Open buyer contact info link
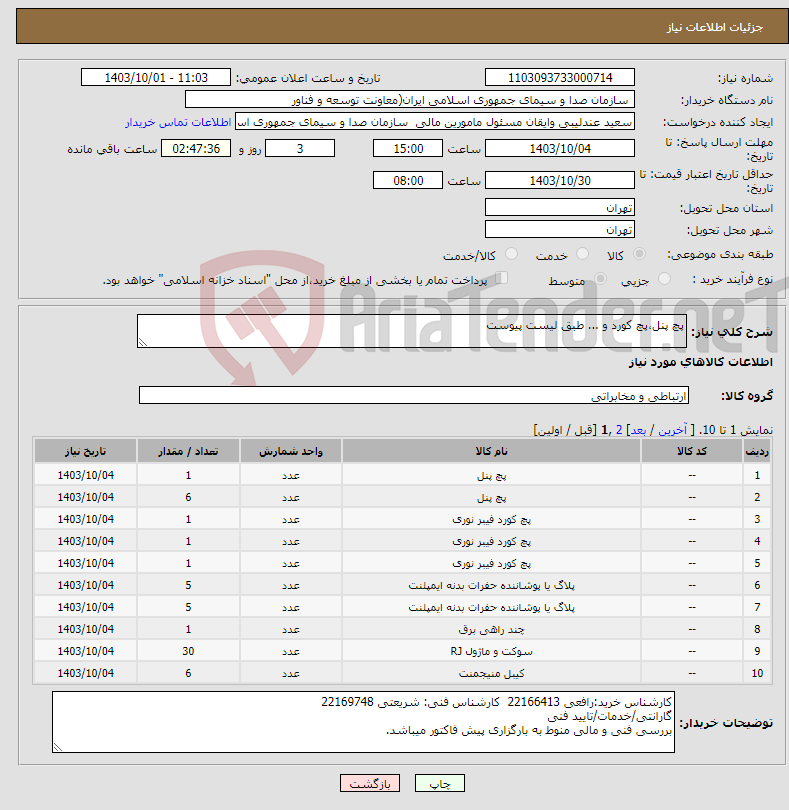789x810 pixels. tap(178, 122)
